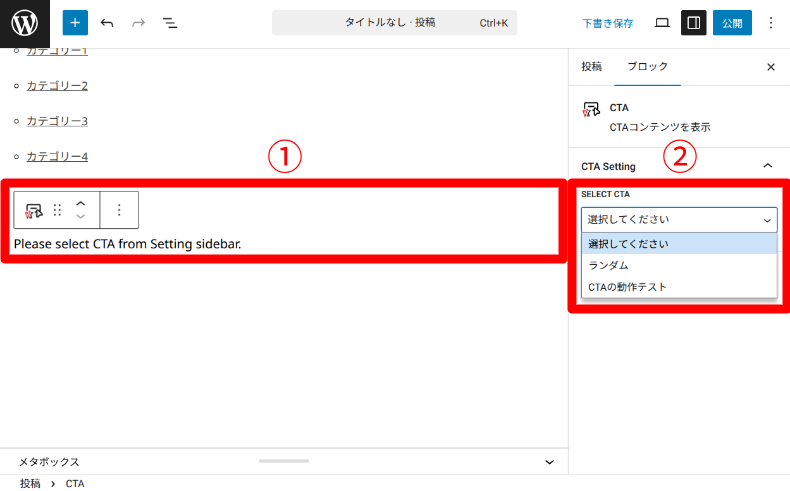The height and width of the screenshot is (491, 790).
Task: Click the block drag handle icon
Action: point(57,210)
